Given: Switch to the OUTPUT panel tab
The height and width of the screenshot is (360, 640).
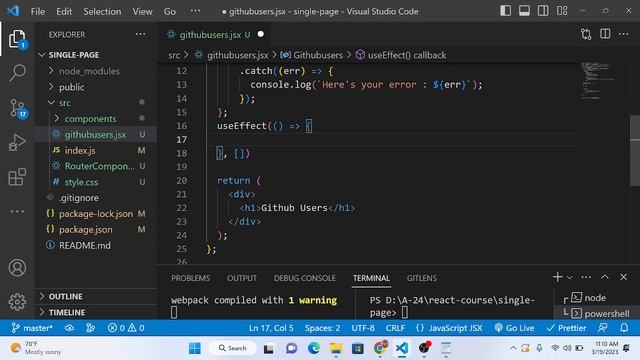Looking at the screenshot, I should 242,278.
